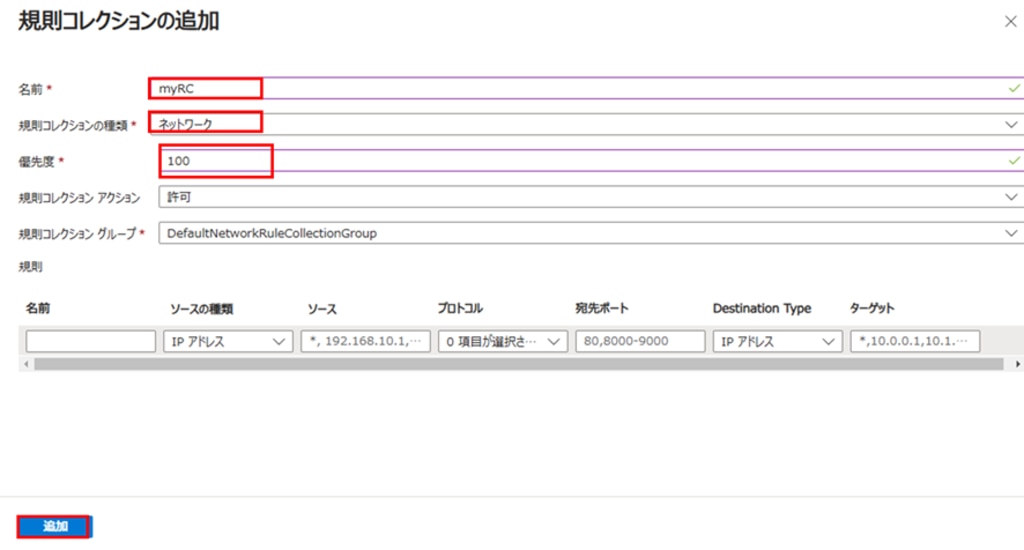Open the DefaultNetworkRuleCollectionGroup dropdown

pyautogui.click(x=591, y=233)
